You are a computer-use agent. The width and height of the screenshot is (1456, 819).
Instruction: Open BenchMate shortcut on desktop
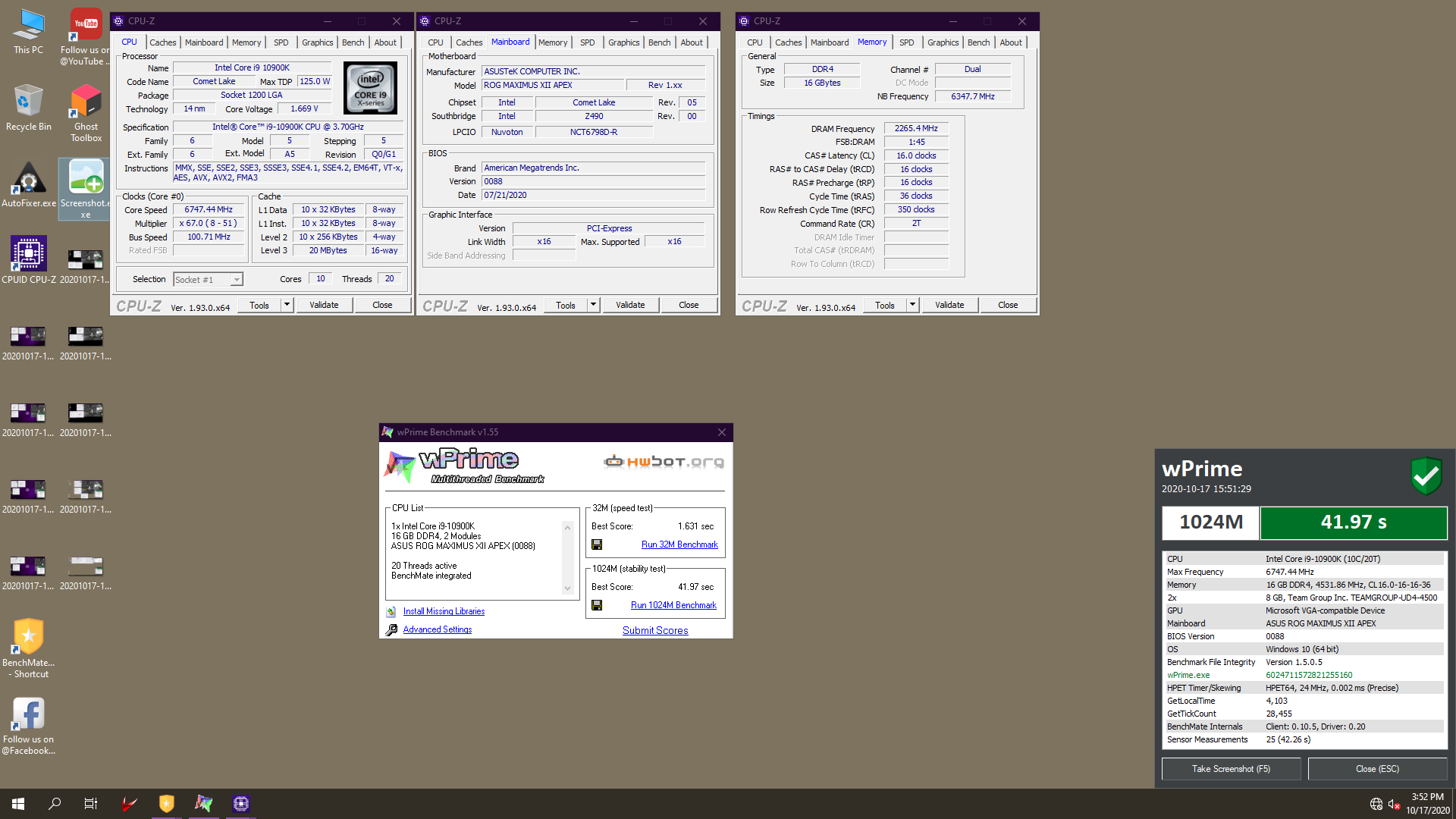pos(28,648)
